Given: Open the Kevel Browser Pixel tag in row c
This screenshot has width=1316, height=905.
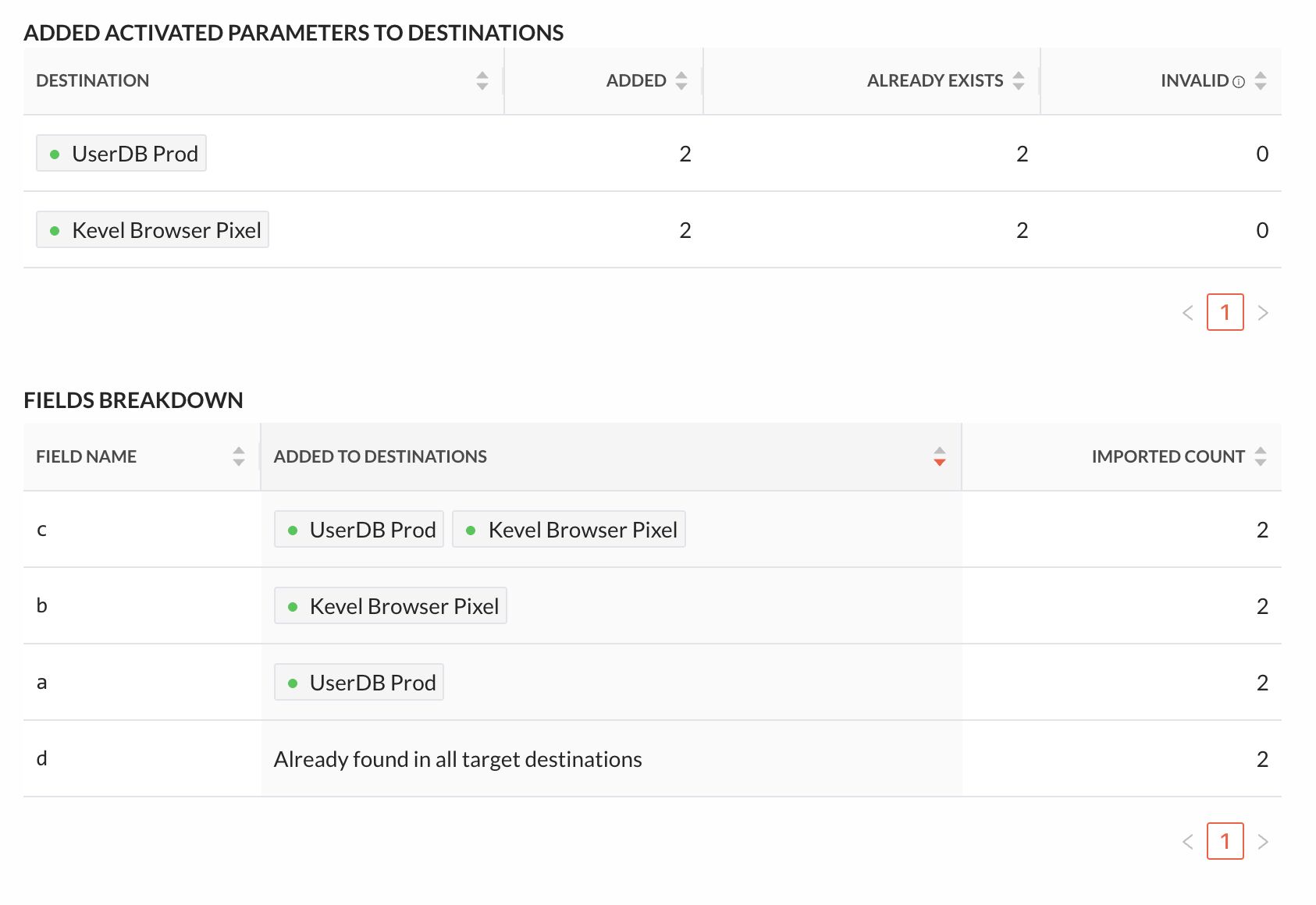Looking at the screenshot, I should coord(569,529).
